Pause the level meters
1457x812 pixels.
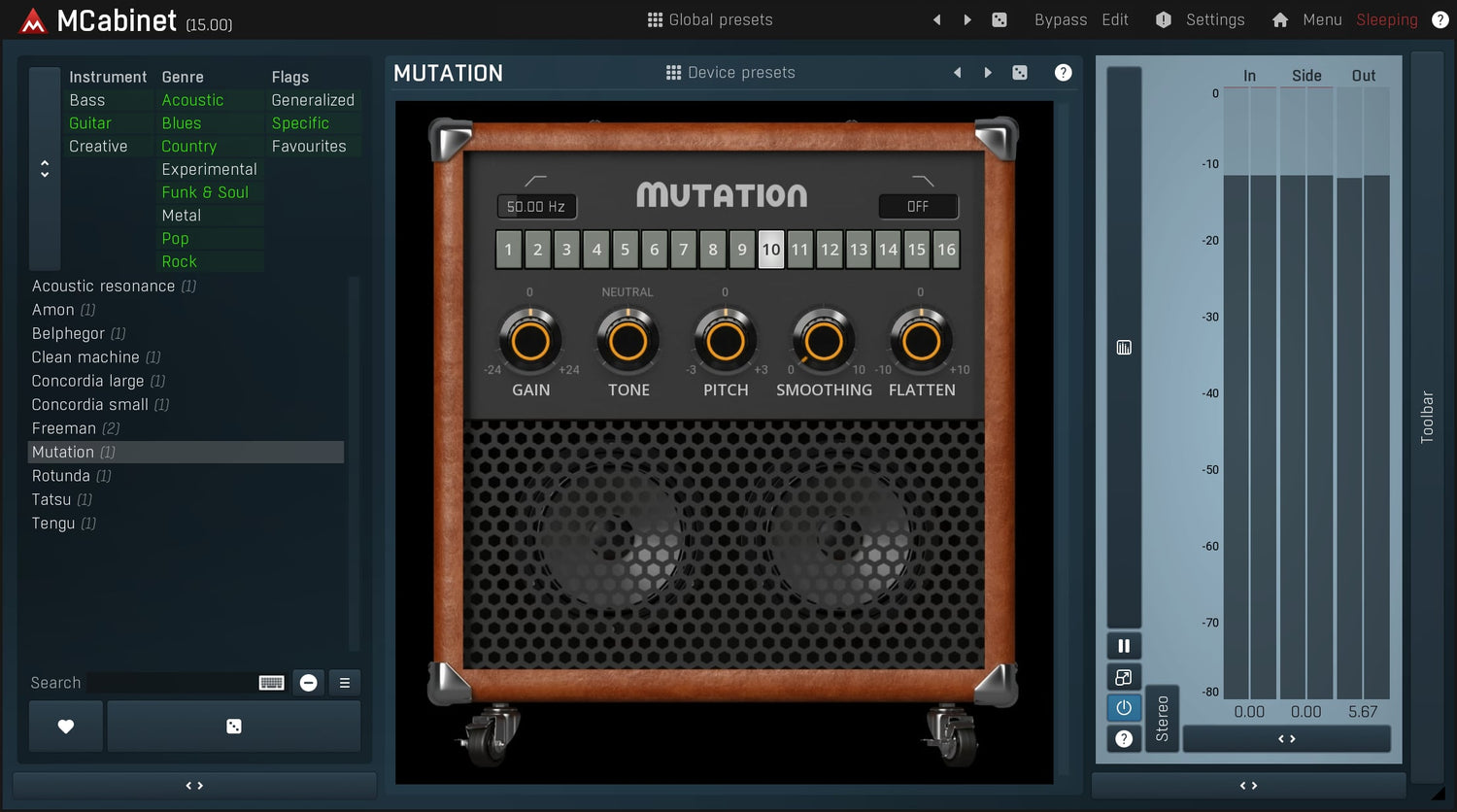1124,646
